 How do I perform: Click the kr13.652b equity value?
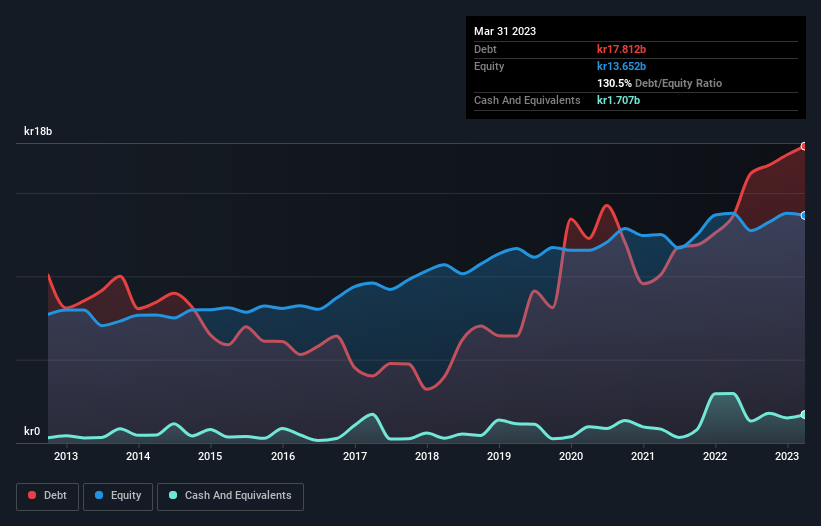pyautogui.click(x=622, y=66)
